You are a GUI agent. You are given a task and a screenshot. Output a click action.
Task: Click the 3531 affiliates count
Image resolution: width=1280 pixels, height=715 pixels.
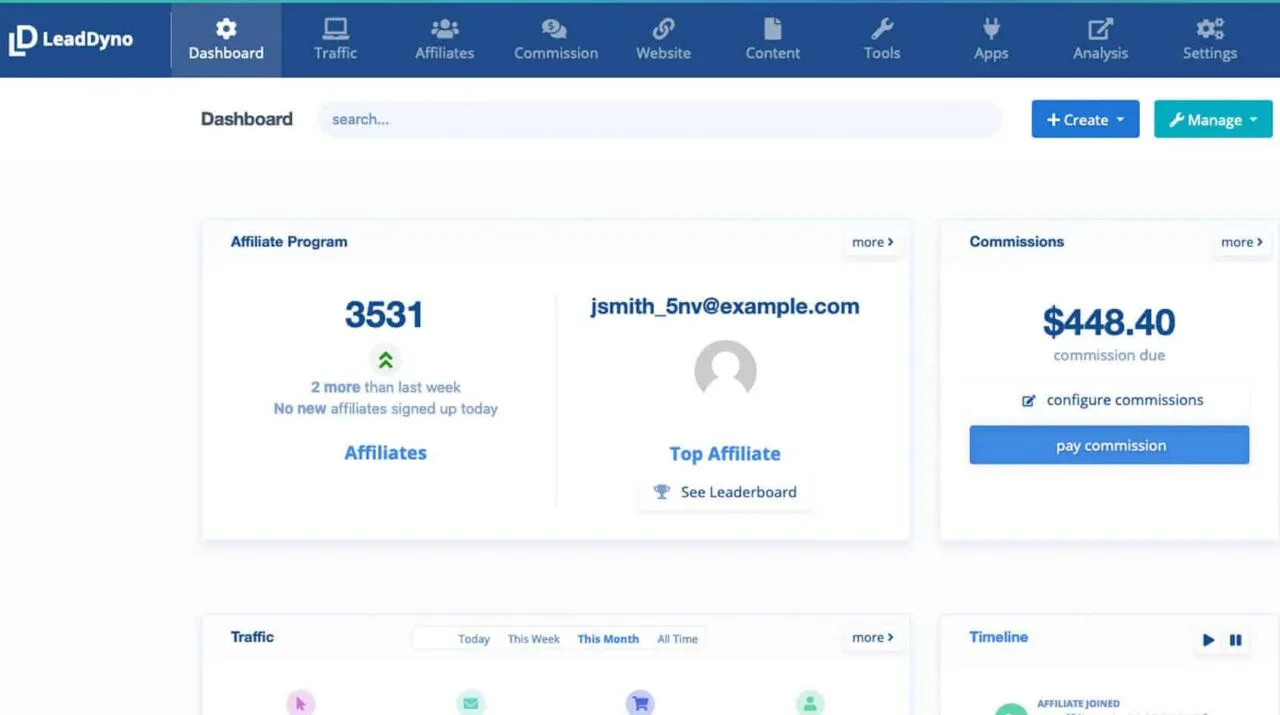pyautogui.click(x=384, y=315)
